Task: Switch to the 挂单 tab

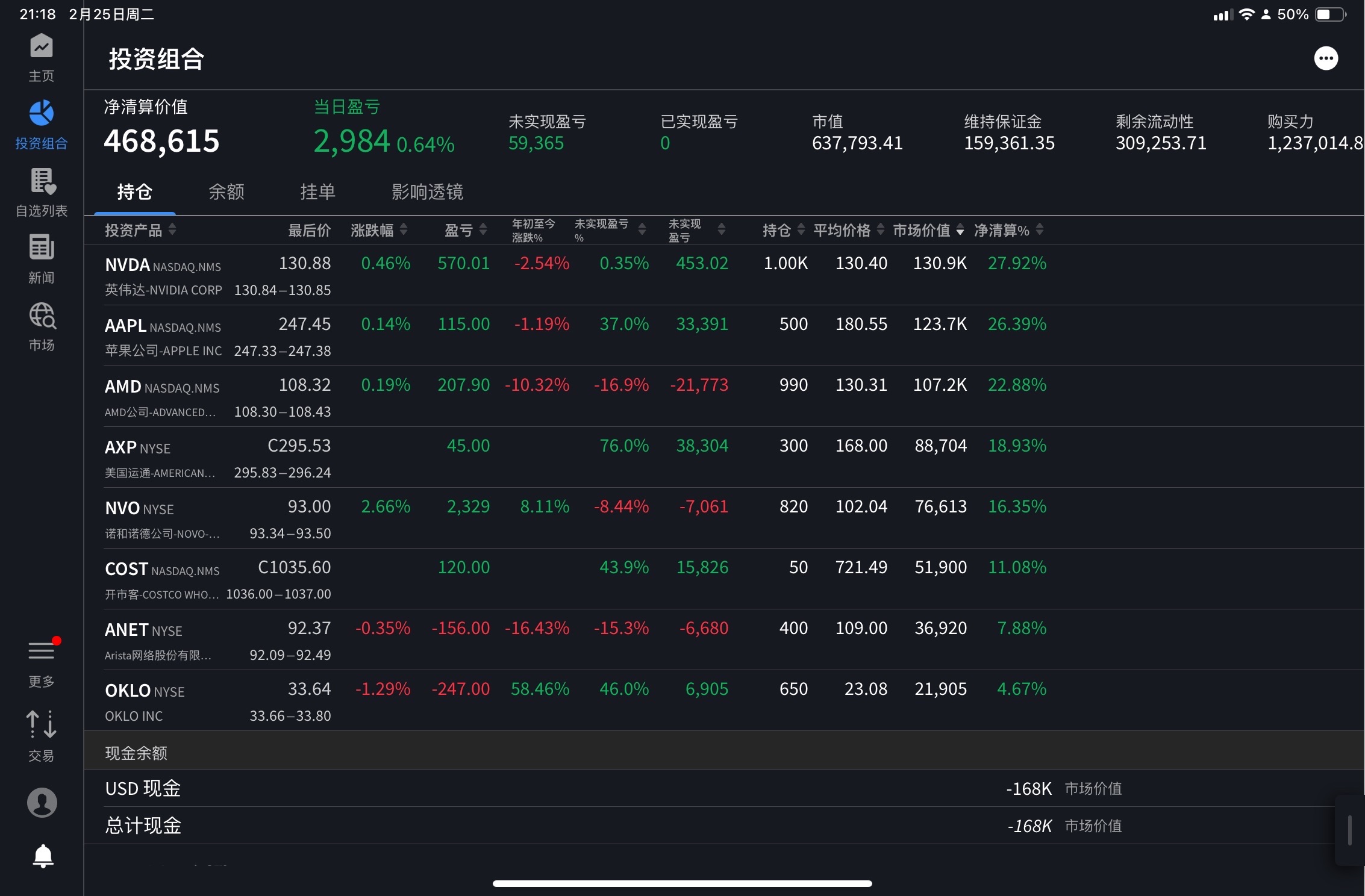Action: [318, 191]
